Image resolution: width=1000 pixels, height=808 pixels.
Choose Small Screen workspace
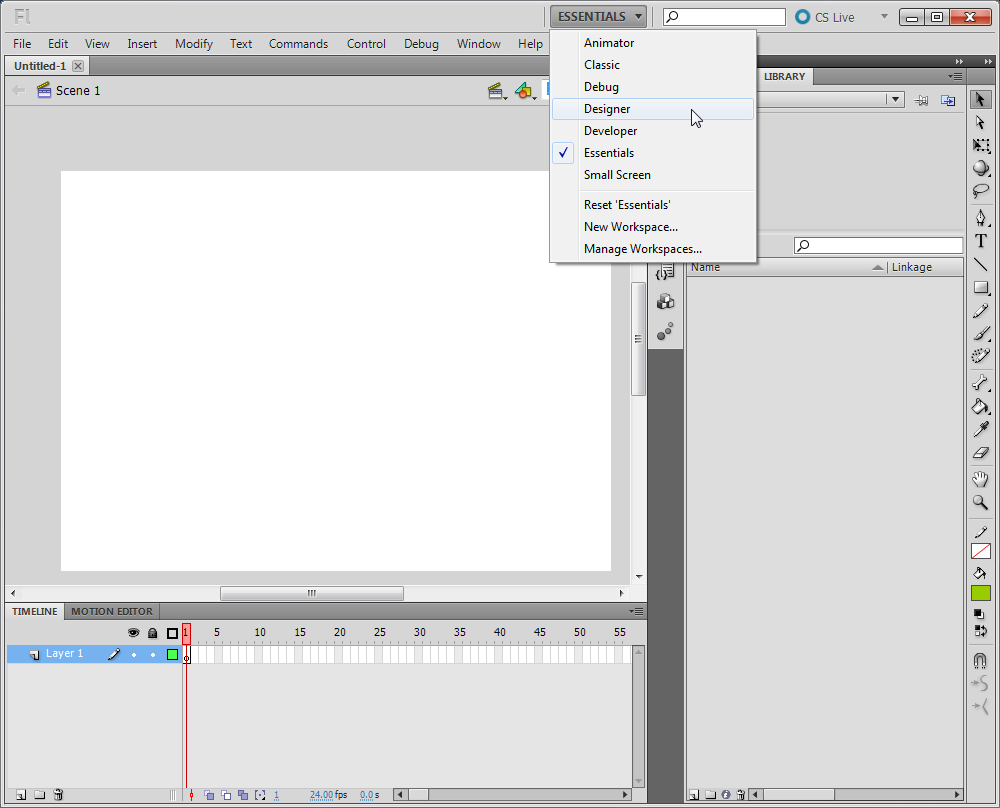(x=653, y=175)
